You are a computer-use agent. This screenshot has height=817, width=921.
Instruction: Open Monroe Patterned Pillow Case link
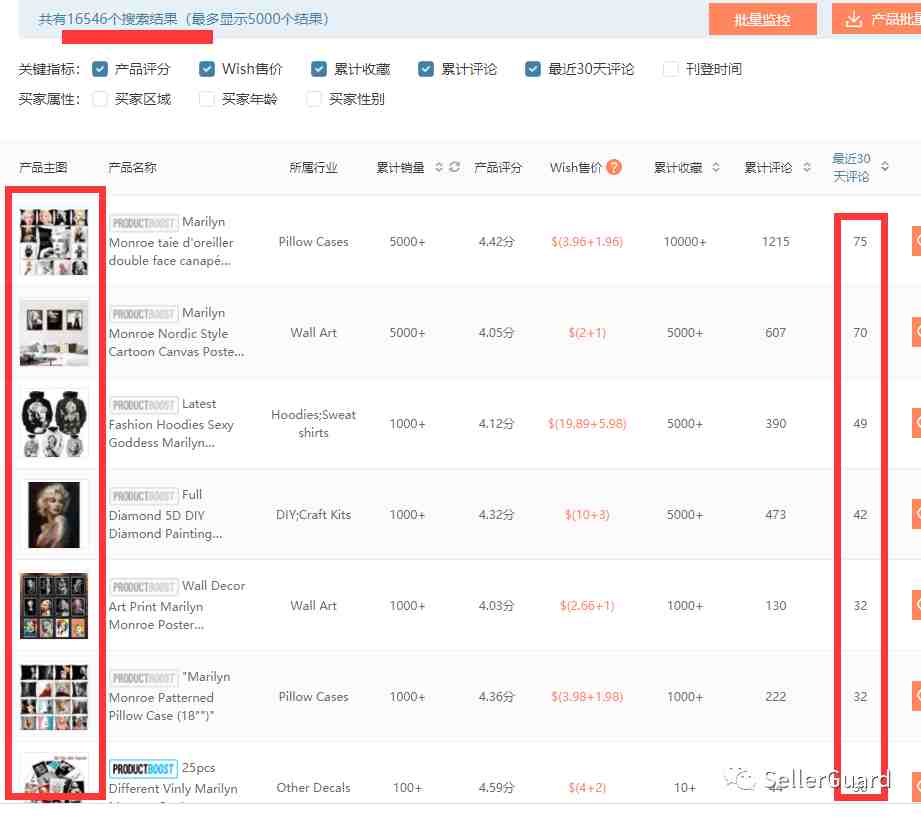pyautogui.click(x=169, y=697)
